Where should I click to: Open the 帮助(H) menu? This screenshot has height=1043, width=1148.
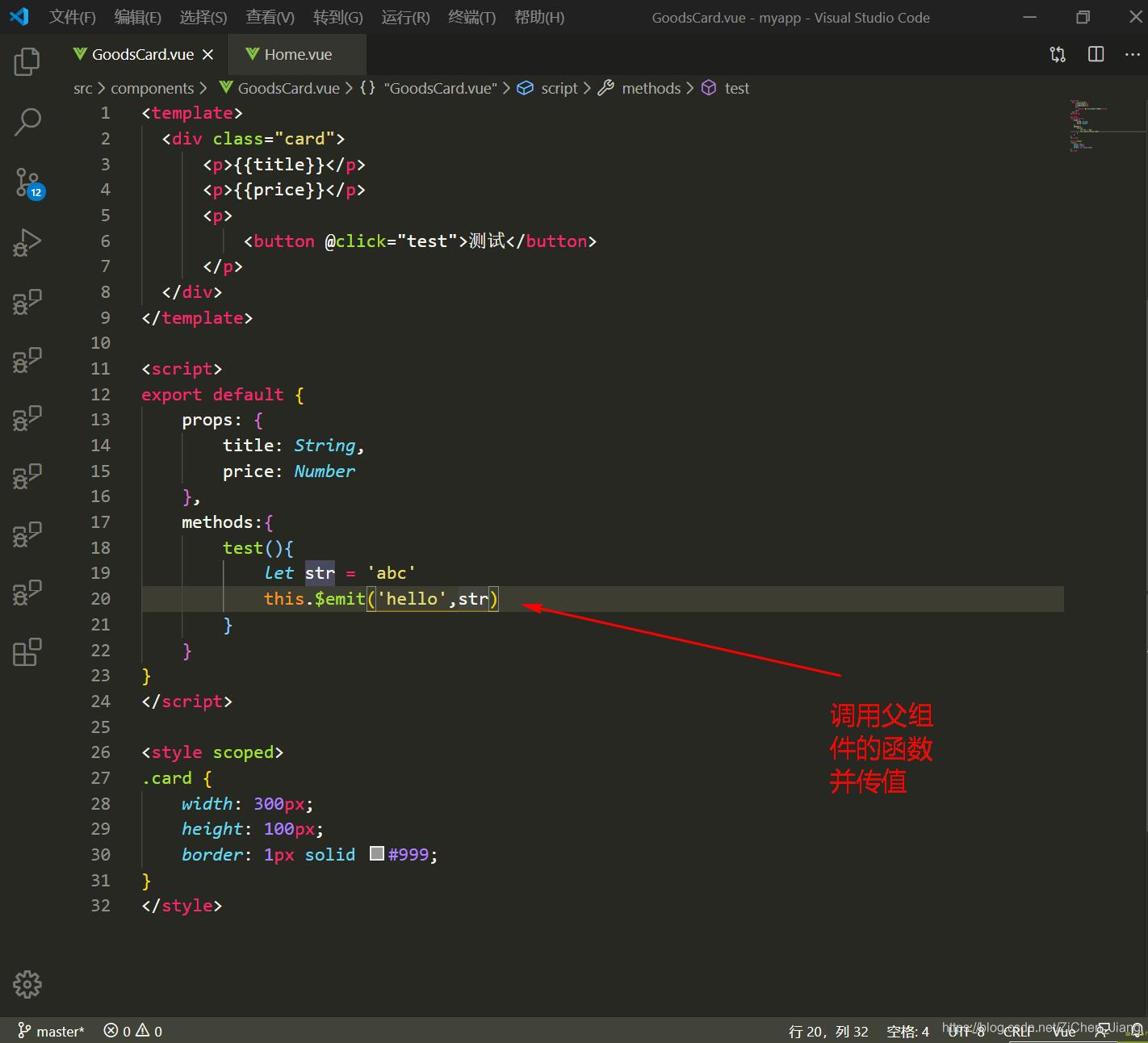click(x=538, y=17)
